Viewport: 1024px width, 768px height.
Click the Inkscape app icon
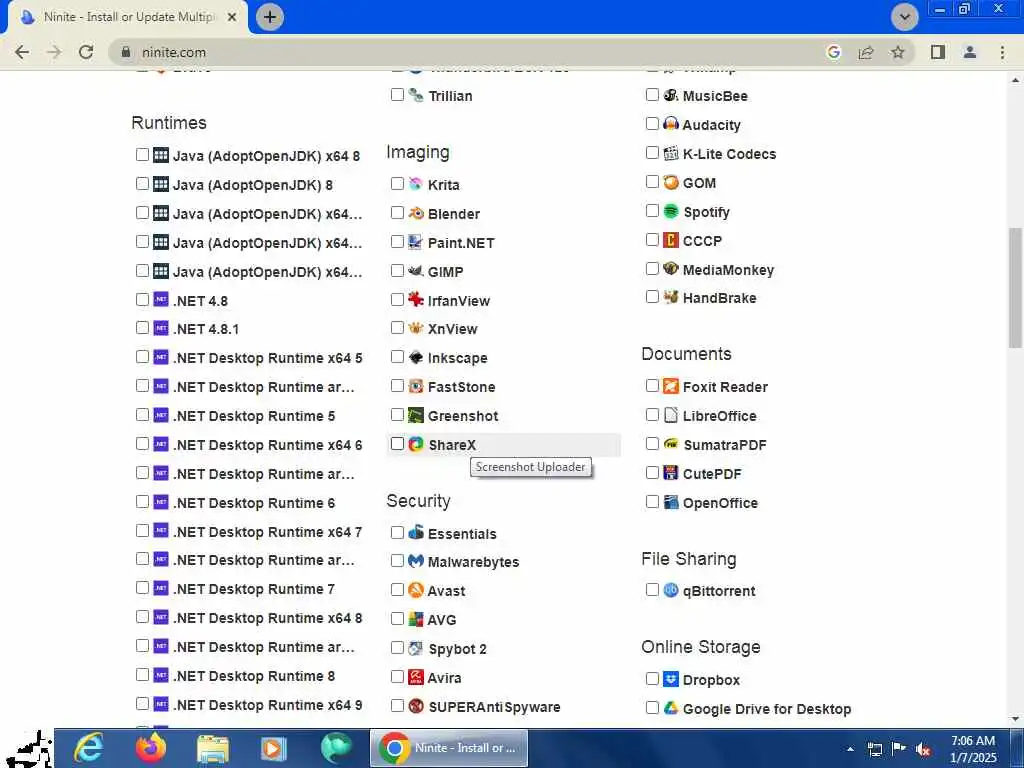coord(416,357)
